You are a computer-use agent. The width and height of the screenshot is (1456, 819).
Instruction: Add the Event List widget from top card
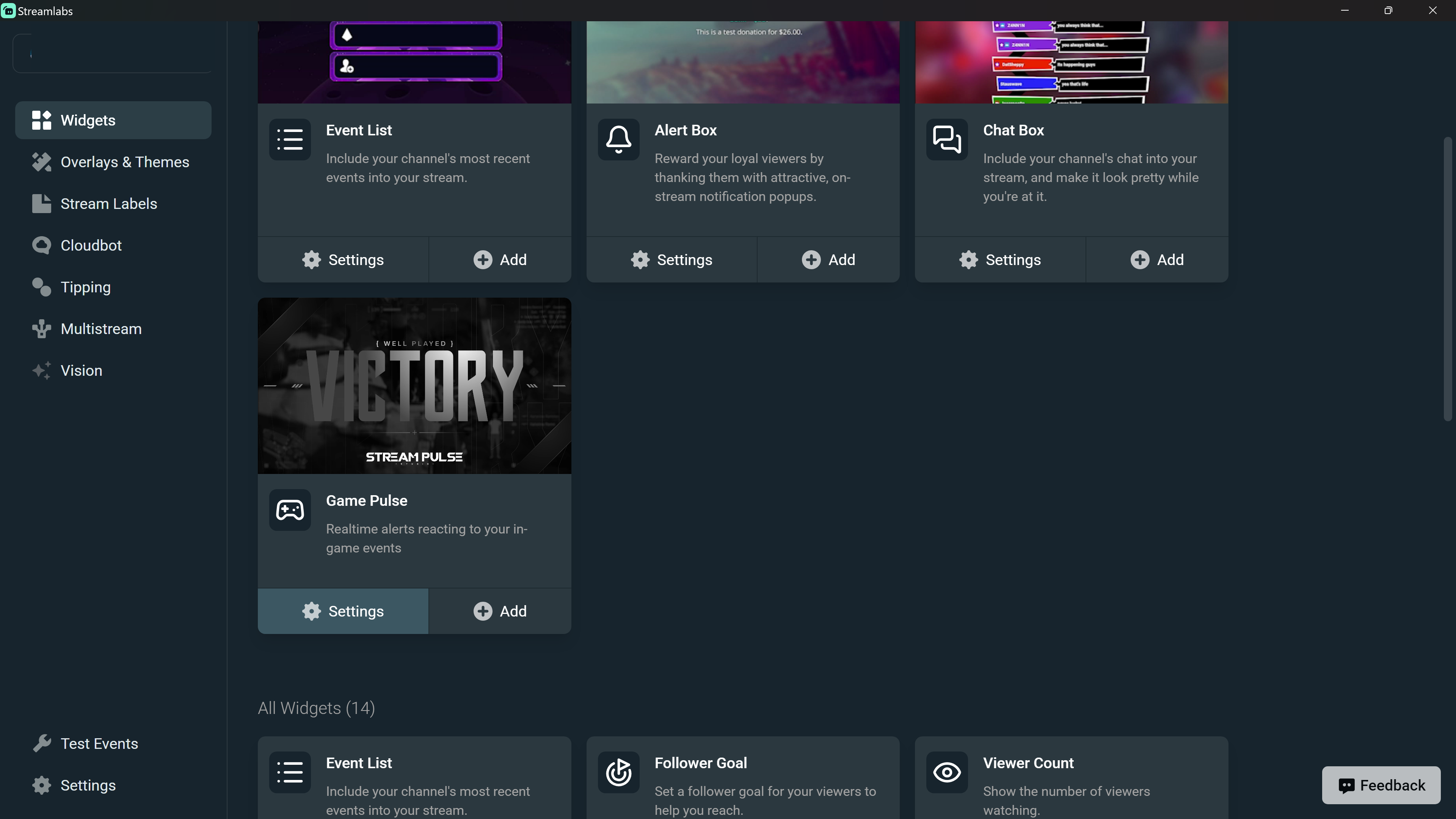(500, 259)
